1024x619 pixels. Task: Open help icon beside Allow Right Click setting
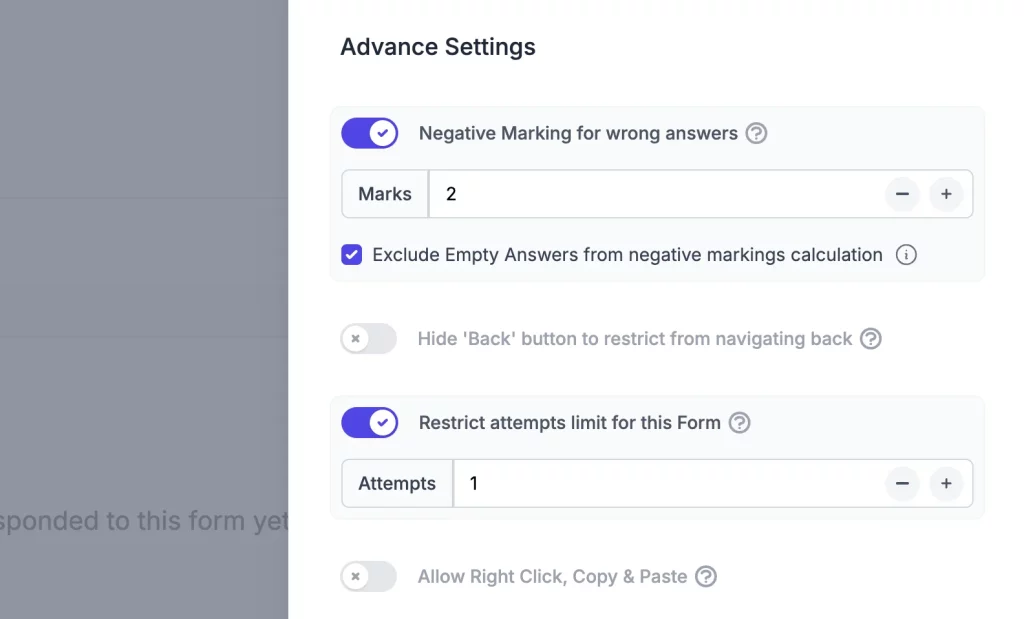coord(706,577)
